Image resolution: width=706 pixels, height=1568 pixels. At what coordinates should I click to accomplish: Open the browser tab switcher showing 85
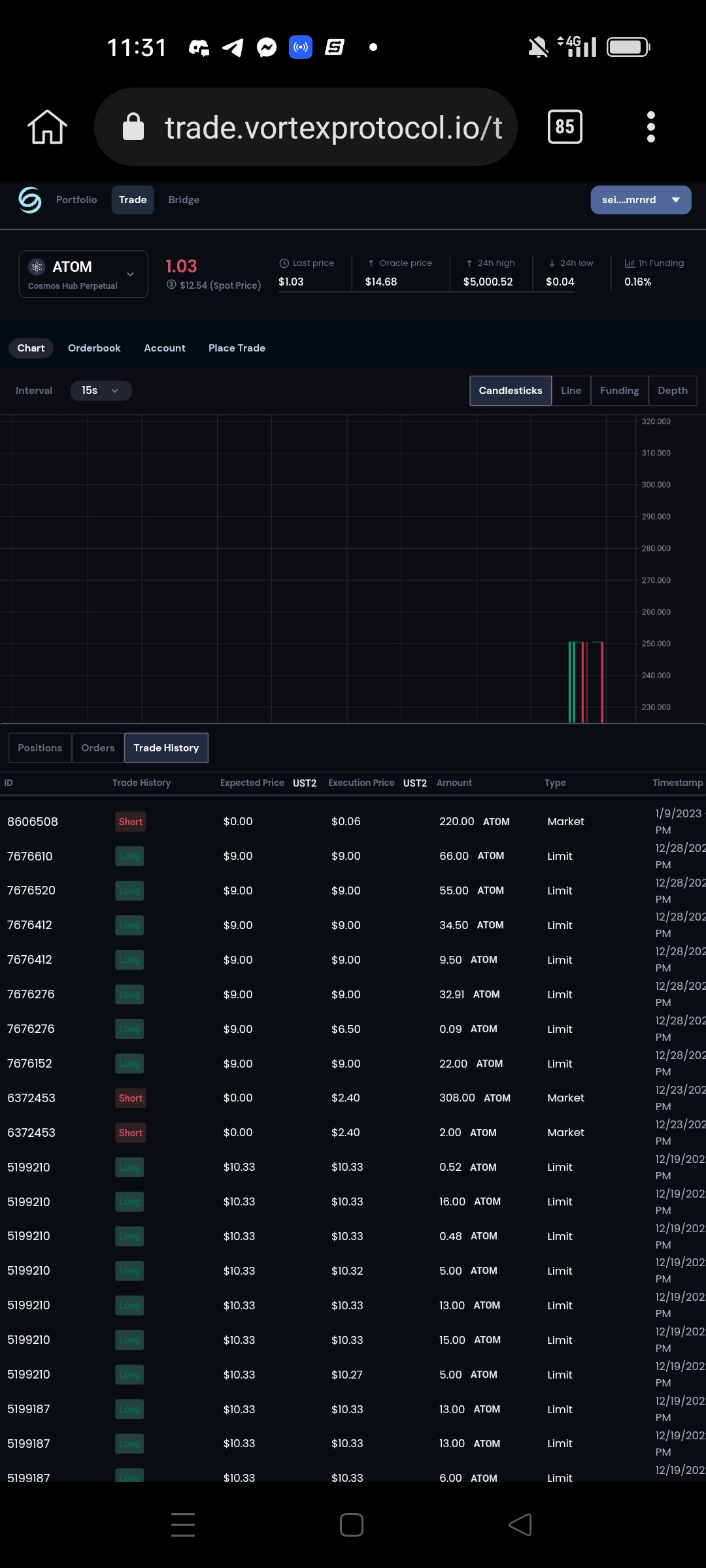pos(565,127)
